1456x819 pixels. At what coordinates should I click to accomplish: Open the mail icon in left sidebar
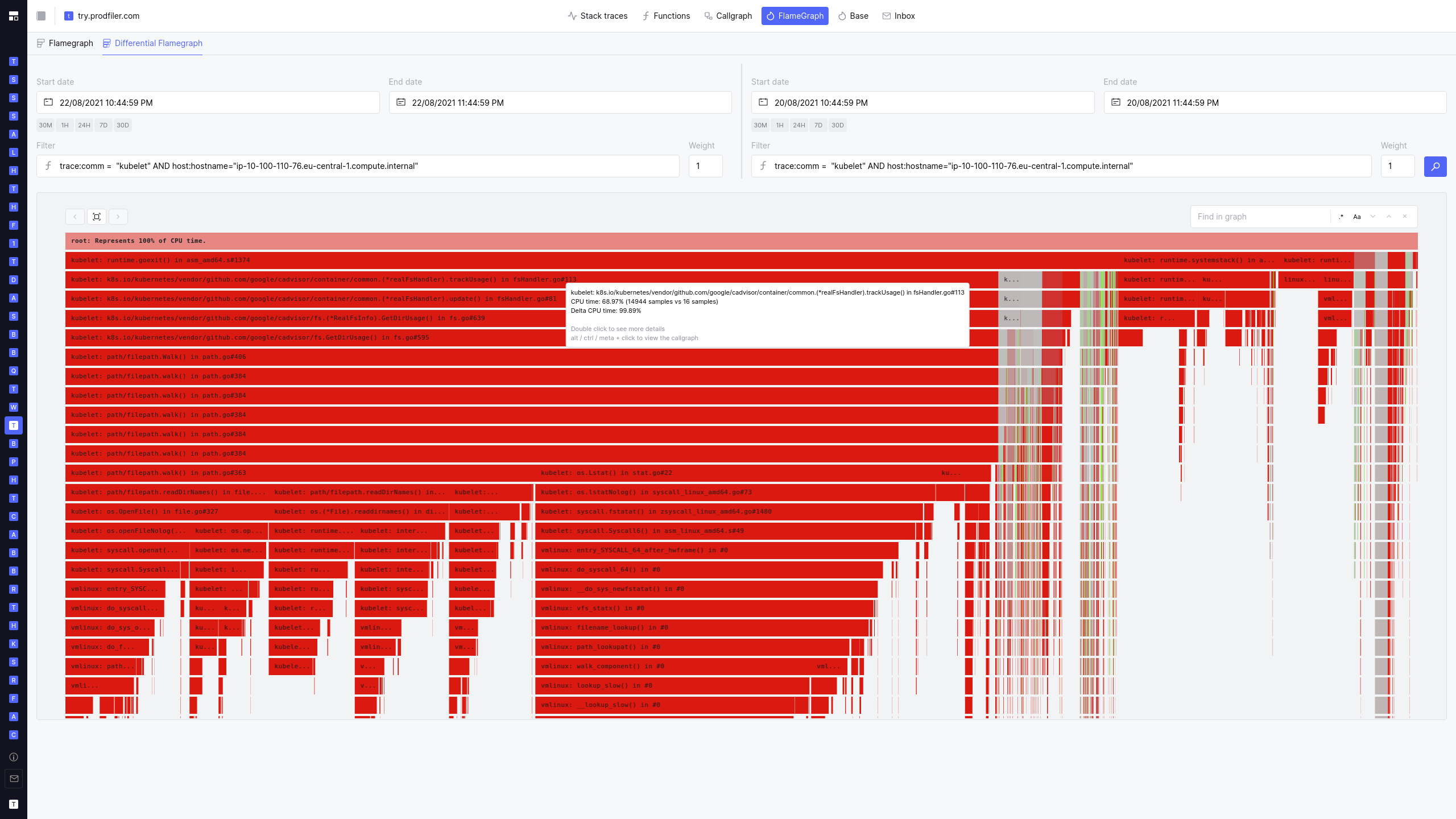(14, 779)
